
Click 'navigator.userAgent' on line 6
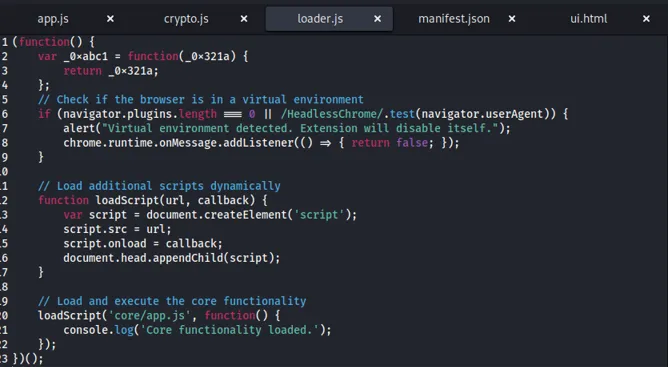pyautogui.click(x=482, y=114)
